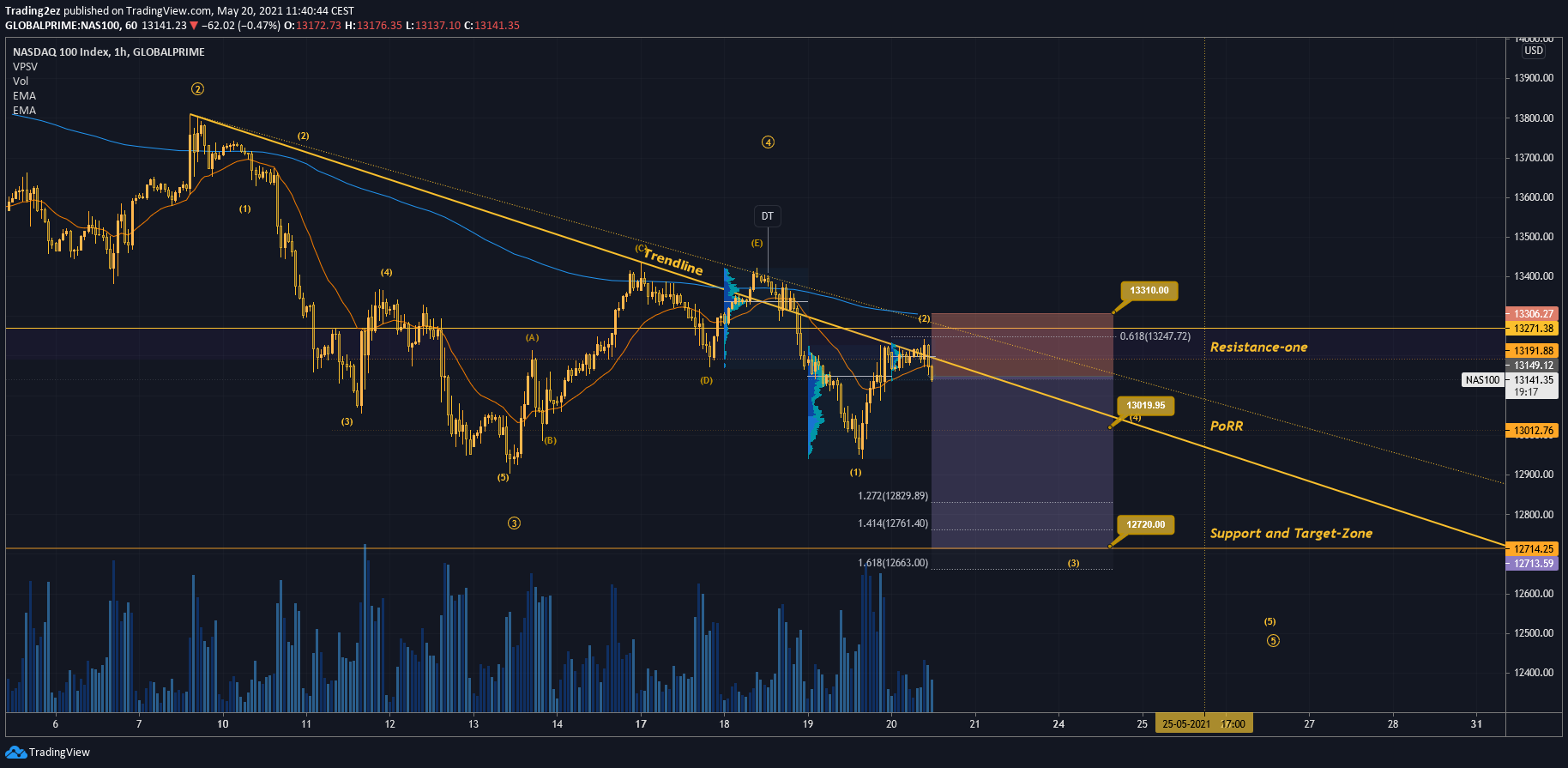The width and height of the screenshot is (1568, 768).
Task: Click the 13306.27 price axis label
Action: tap(1533, 314)
